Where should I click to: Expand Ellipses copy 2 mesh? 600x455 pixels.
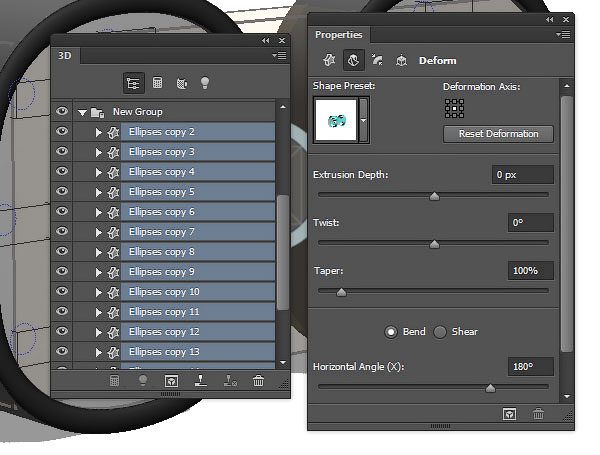click(98, 132)
